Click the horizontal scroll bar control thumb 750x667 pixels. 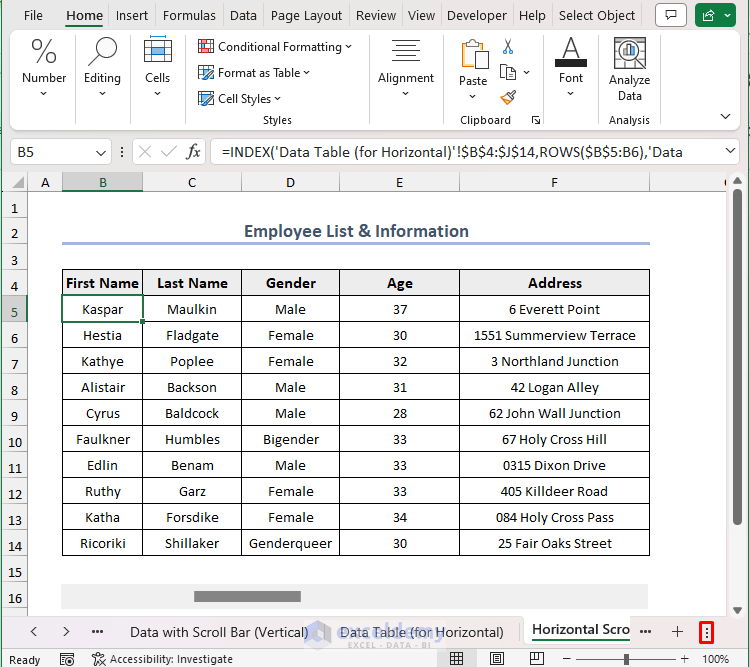247,596
